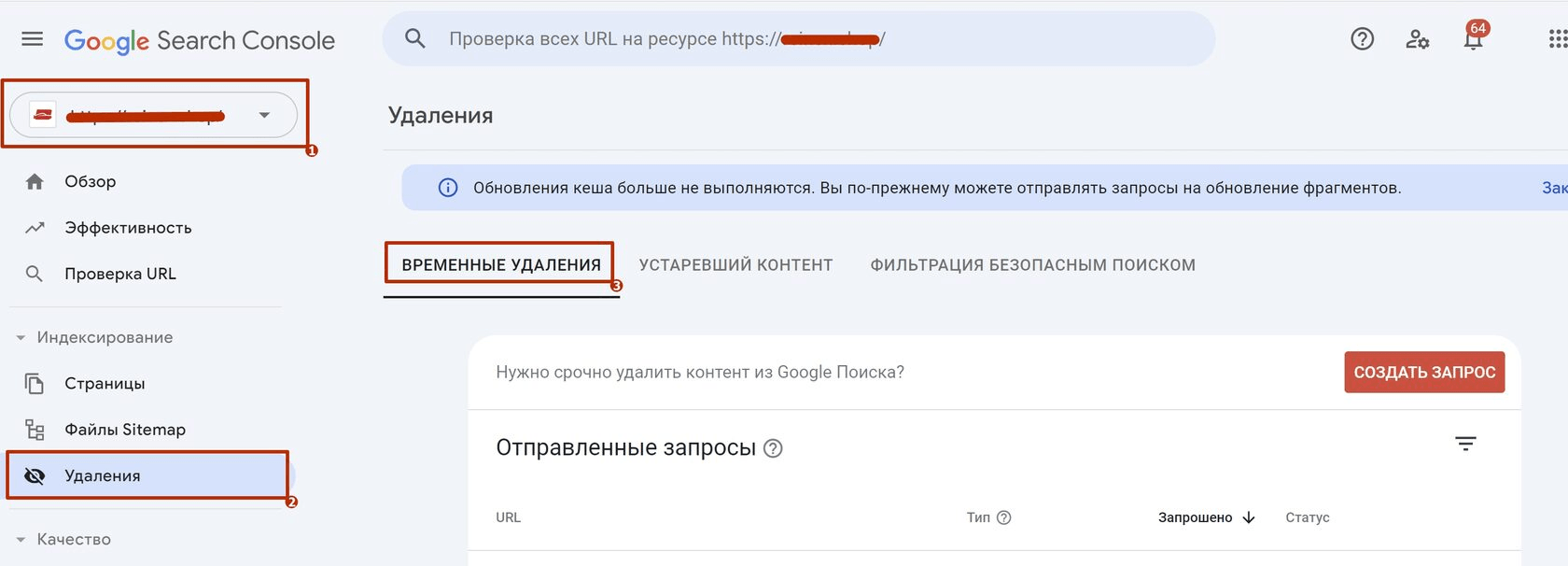Click help icon next to Тип column

1004,517
